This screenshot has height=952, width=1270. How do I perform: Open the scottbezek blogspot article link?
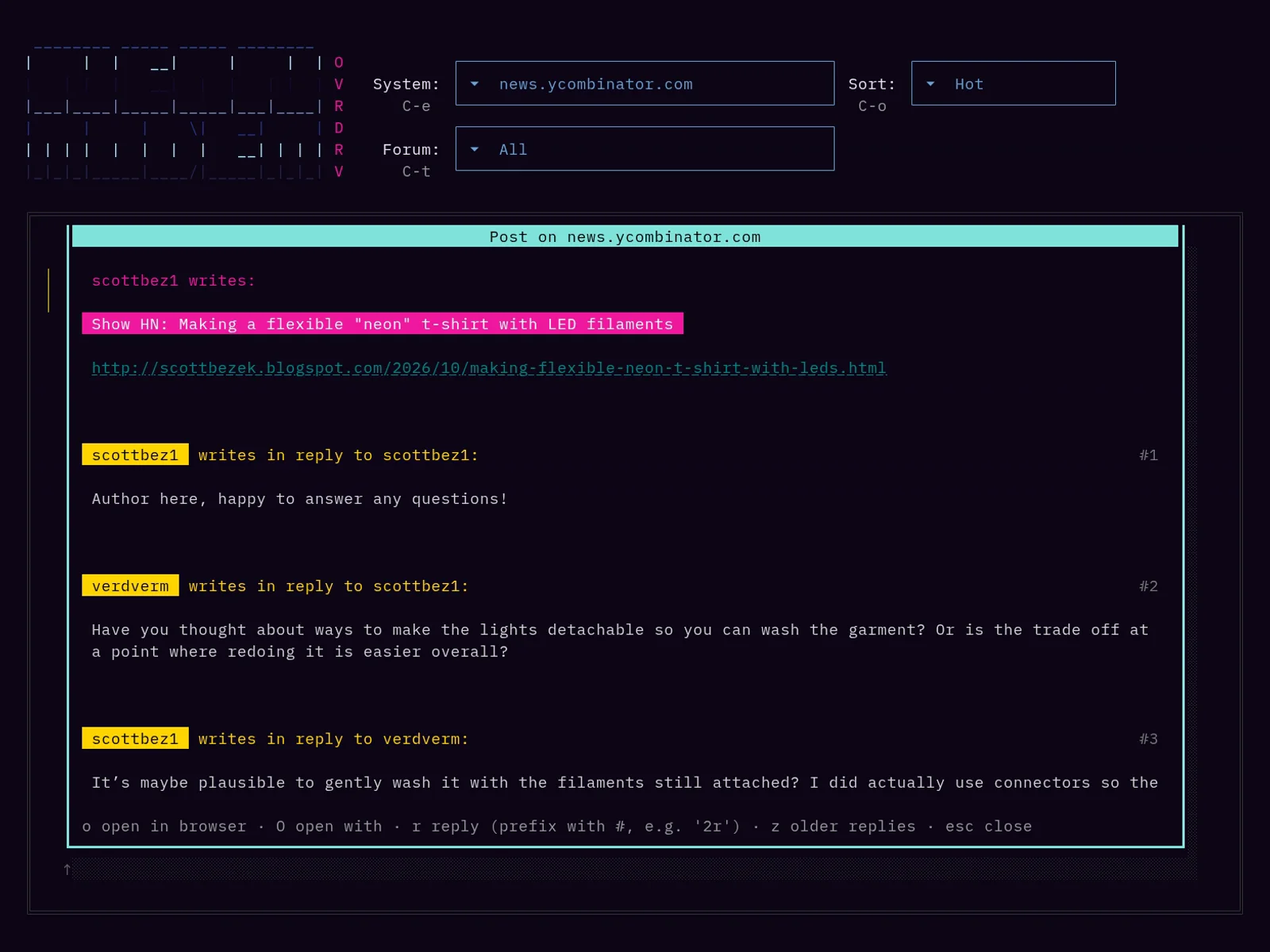[x=489, y=368]
